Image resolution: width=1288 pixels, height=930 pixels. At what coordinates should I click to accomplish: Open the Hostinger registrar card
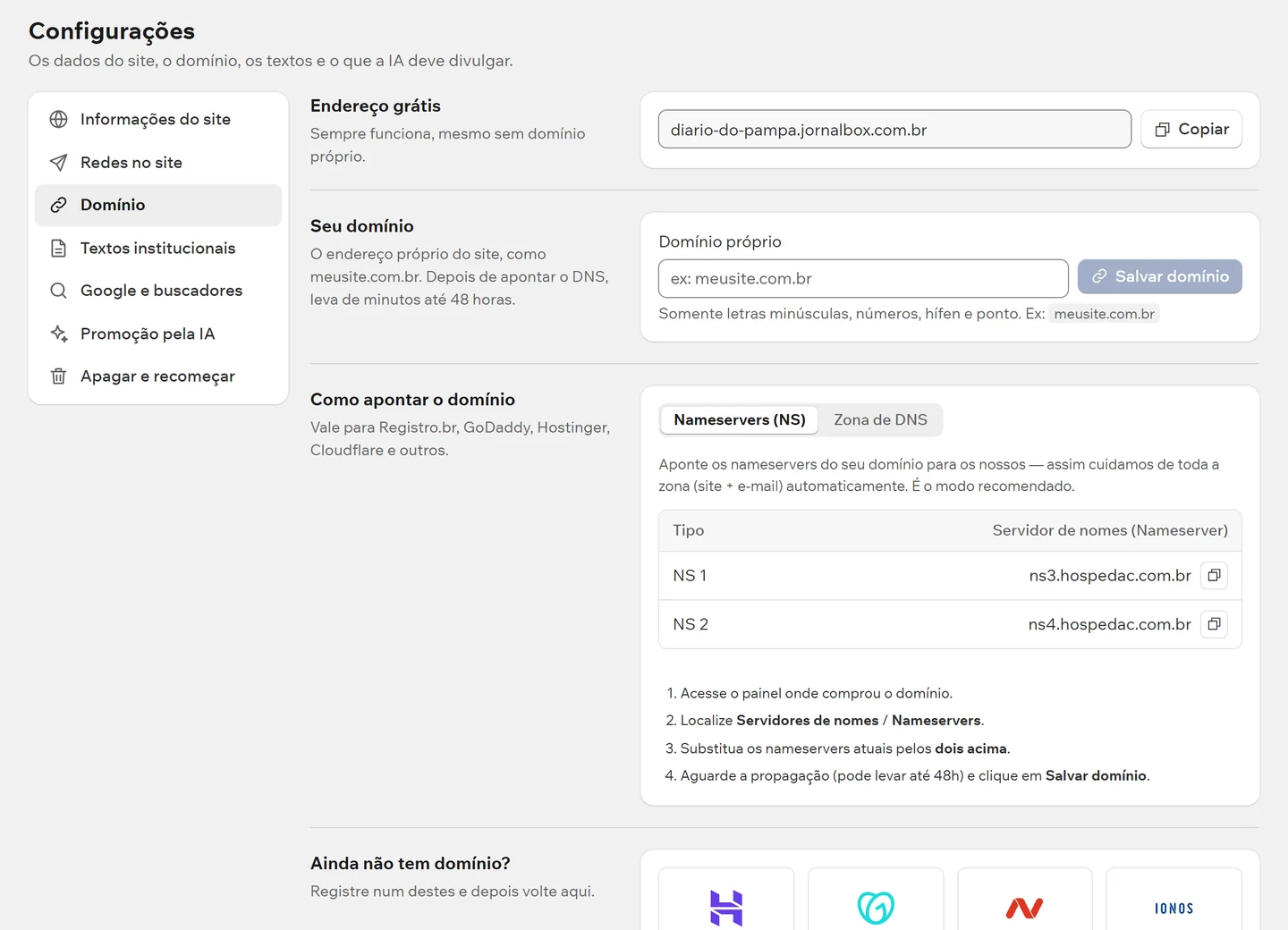point(726,900)
